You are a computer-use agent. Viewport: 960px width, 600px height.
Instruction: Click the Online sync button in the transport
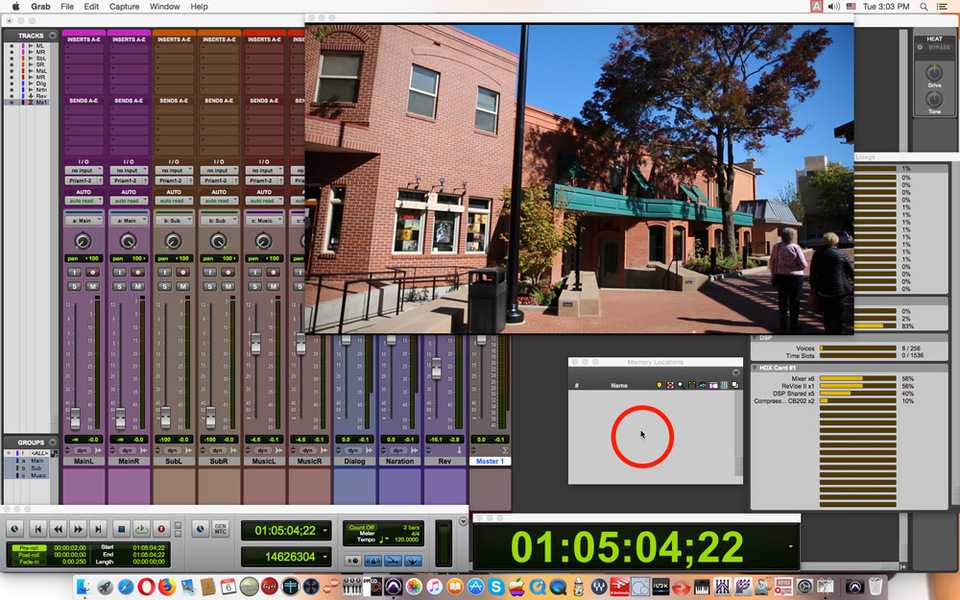point(200,529)
